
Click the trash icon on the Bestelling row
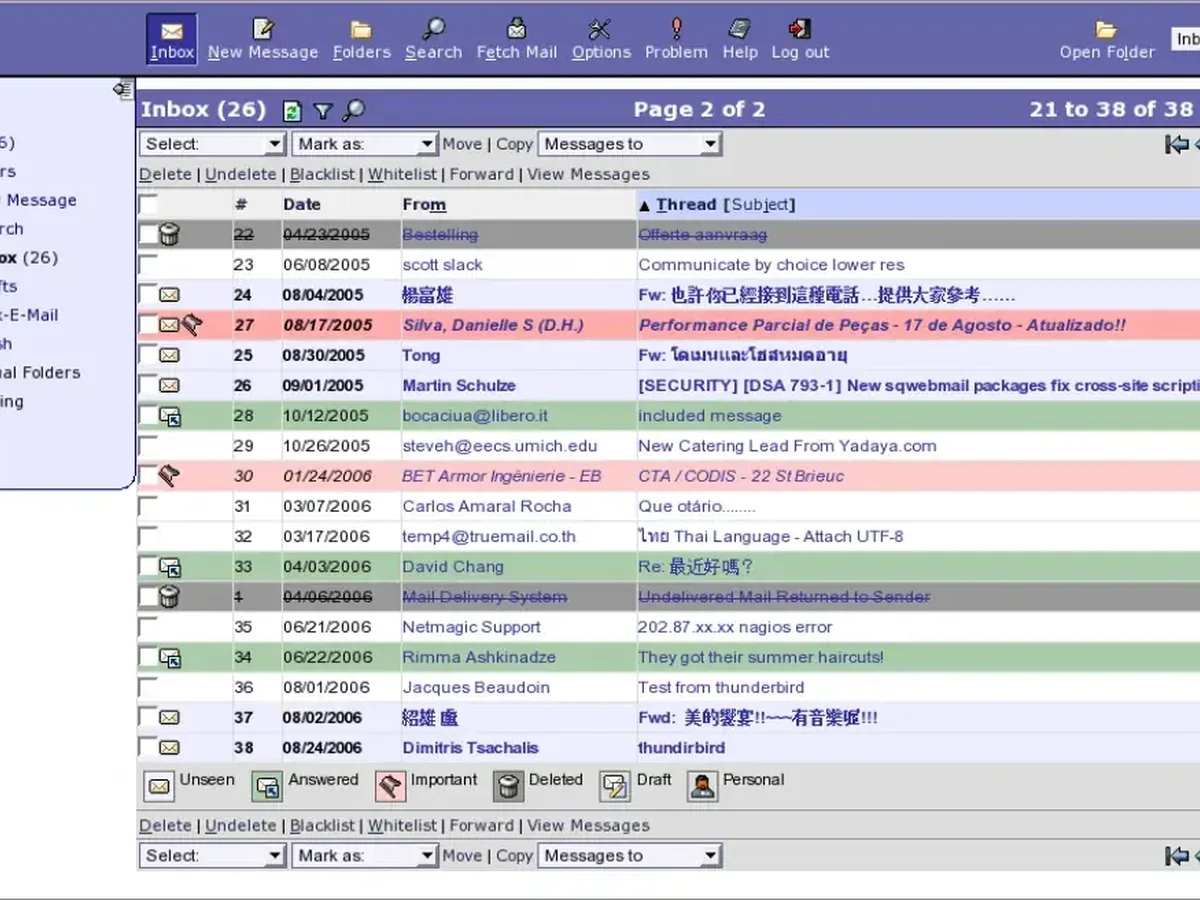170,235
